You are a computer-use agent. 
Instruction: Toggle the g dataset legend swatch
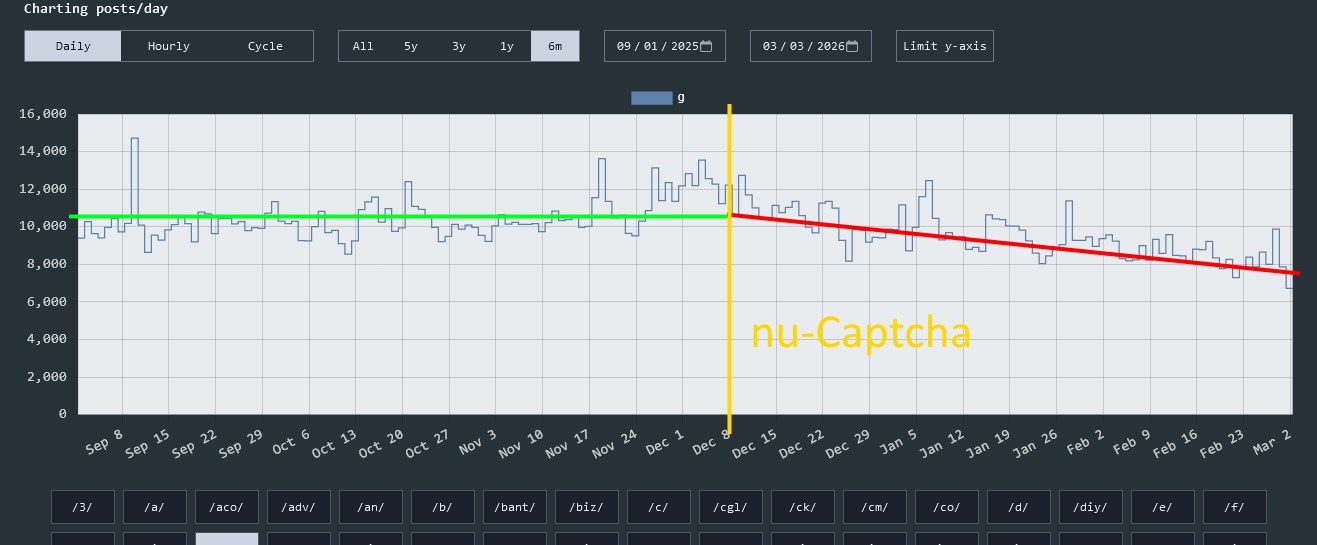point(652,98)
